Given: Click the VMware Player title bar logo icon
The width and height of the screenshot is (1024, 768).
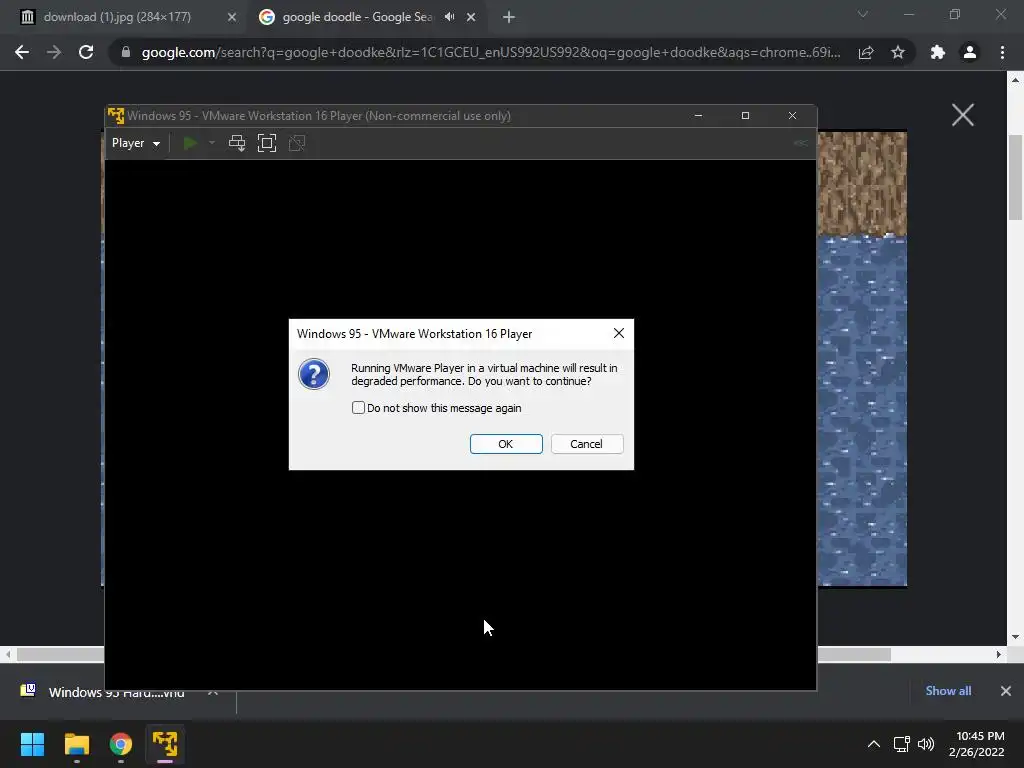Looking at the screenshot, I should [116, 116].
